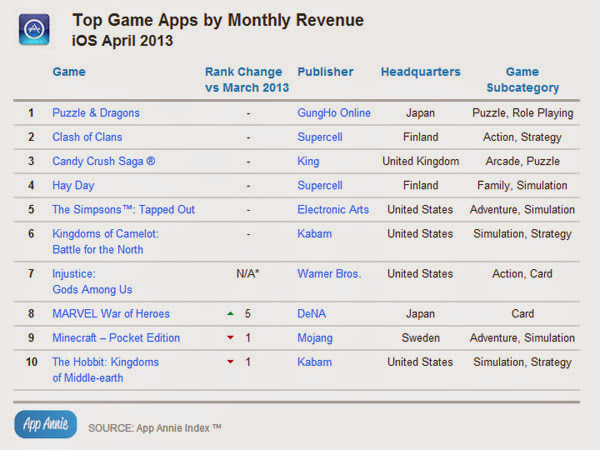Select the Candy Crush Saga link
Image resolution: width=600 pixels, height=450 pixels.
click(x=104, y=161)
